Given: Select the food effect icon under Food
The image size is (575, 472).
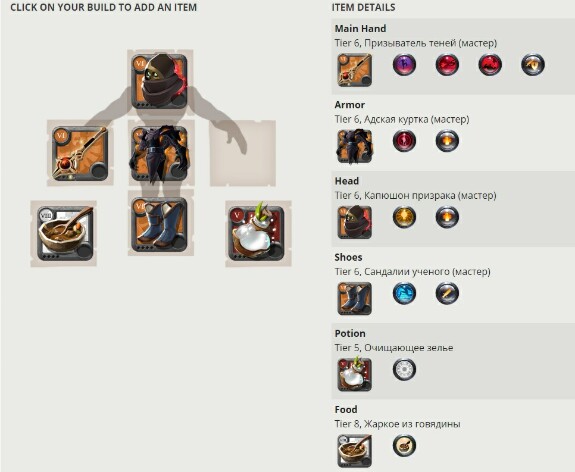Looking at the screenshot, I should pos(404,446).
